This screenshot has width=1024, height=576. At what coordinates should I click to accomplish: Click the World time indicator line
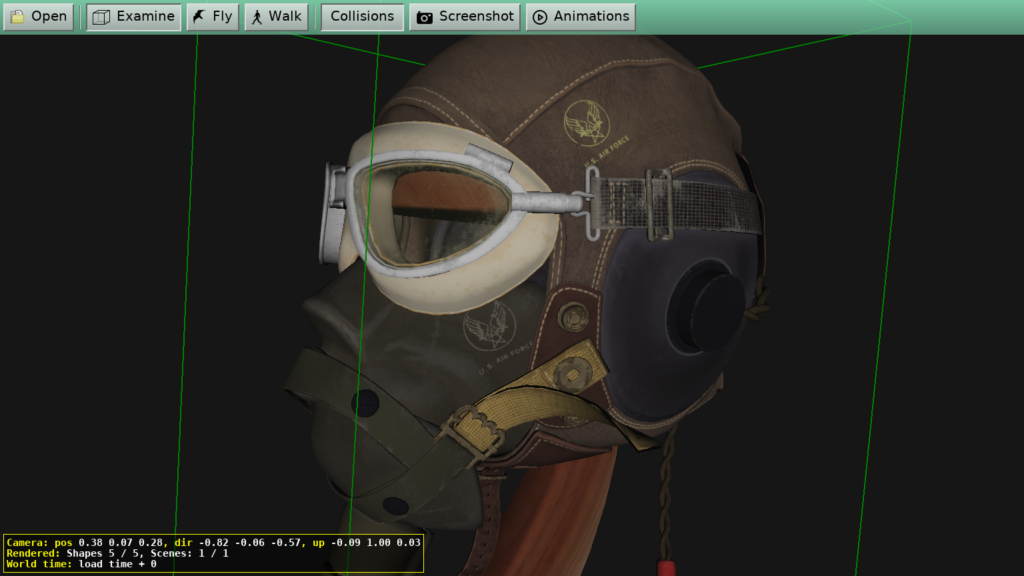[80, 564]
